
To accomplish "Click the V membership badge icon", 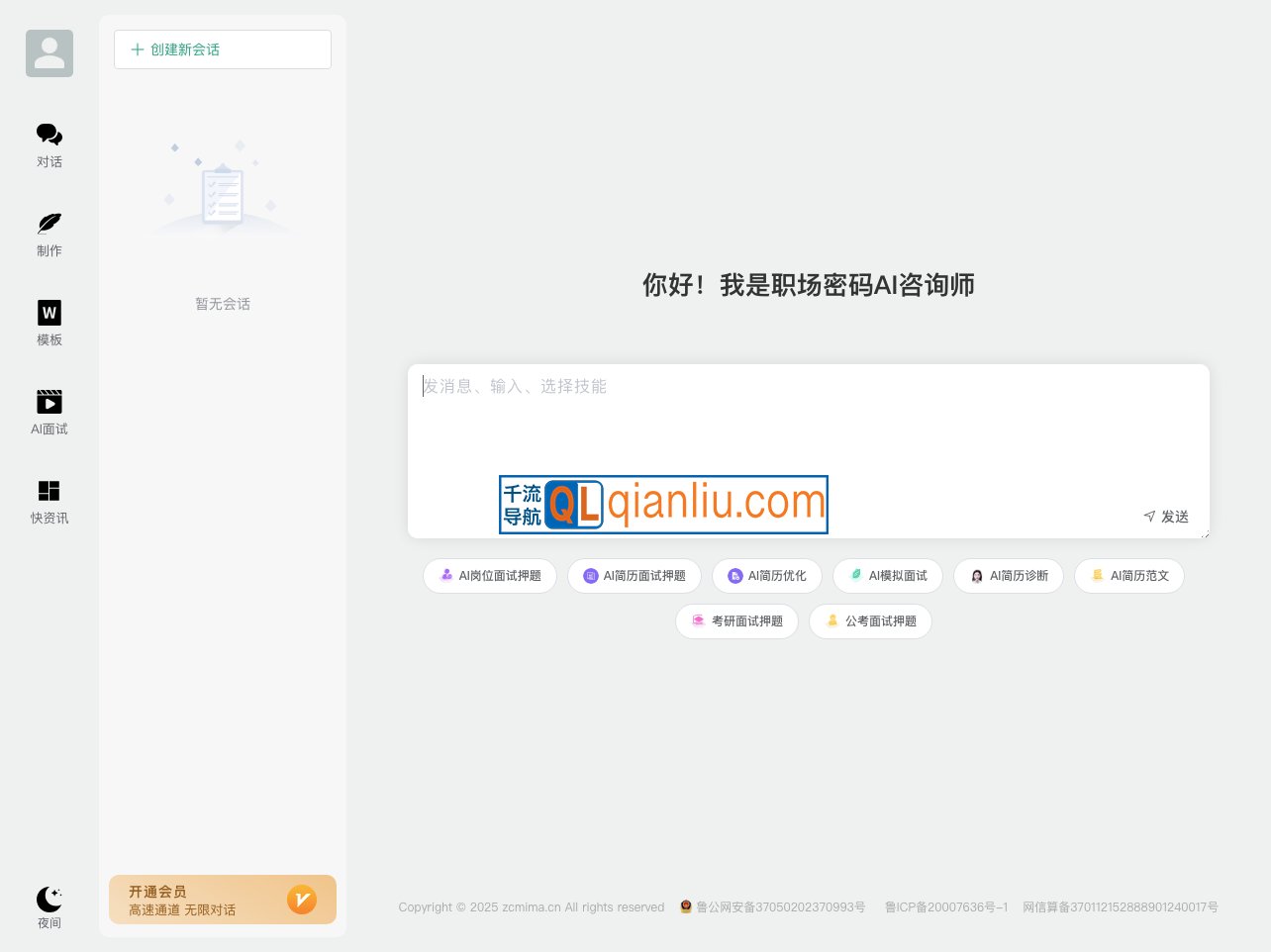I will tap(302, 900).
